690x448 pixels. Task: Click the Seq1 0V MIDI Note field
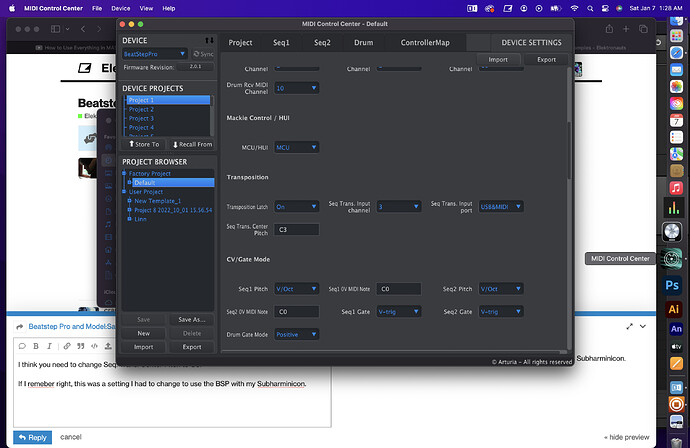coord(398,289)
